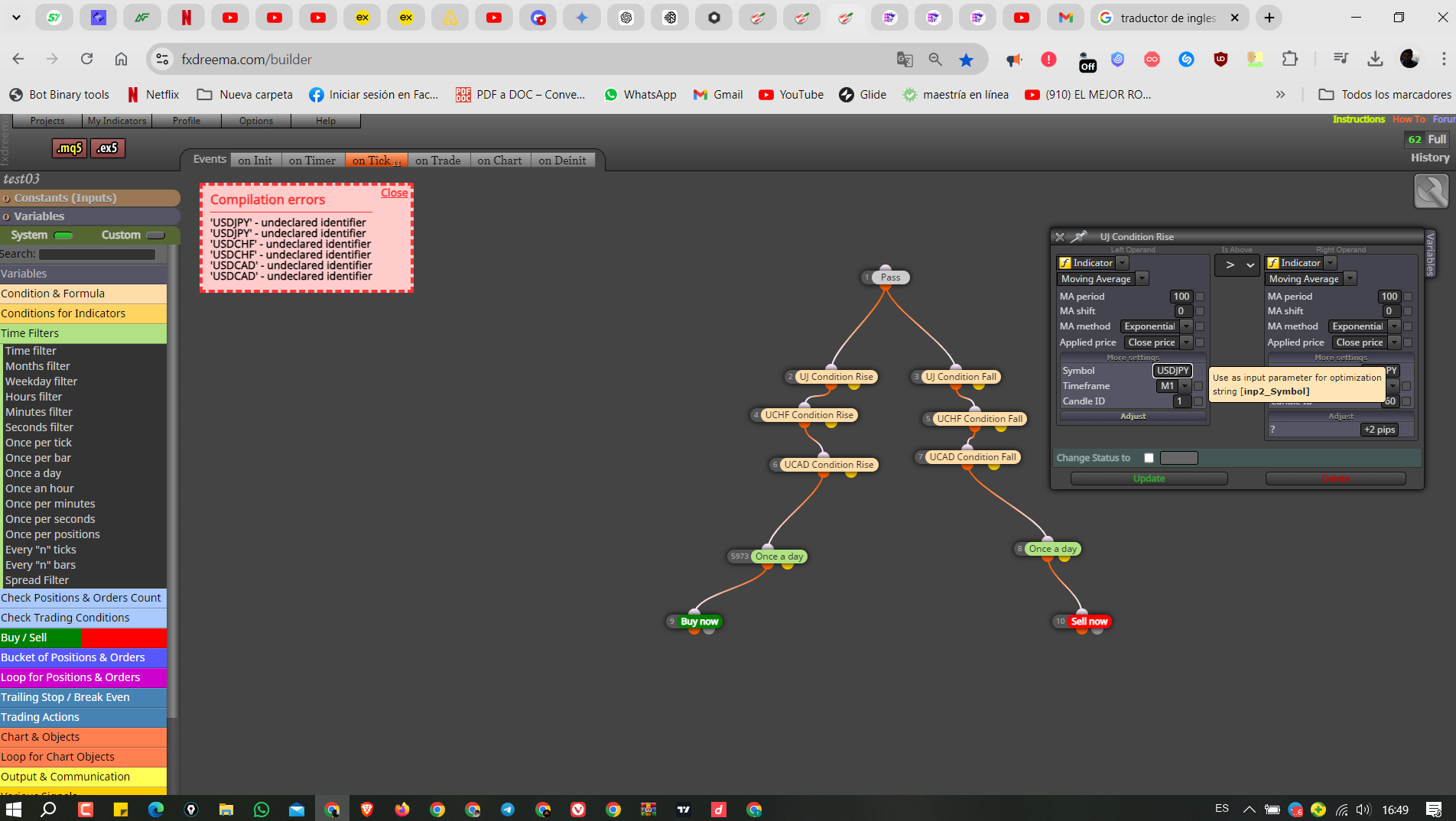Viewport: 1456px width, 821px height.
Task: Open the uBlock Origin extension
Action: 1220,60
